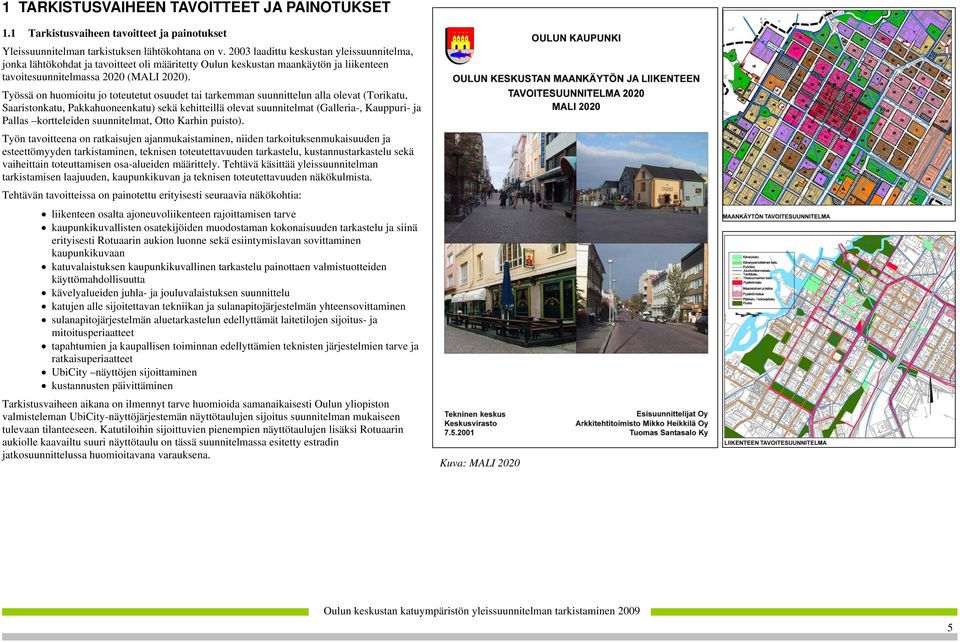
Task: Click the caption 'Kuva: MALI 2020'
Action: click(480, 463)
